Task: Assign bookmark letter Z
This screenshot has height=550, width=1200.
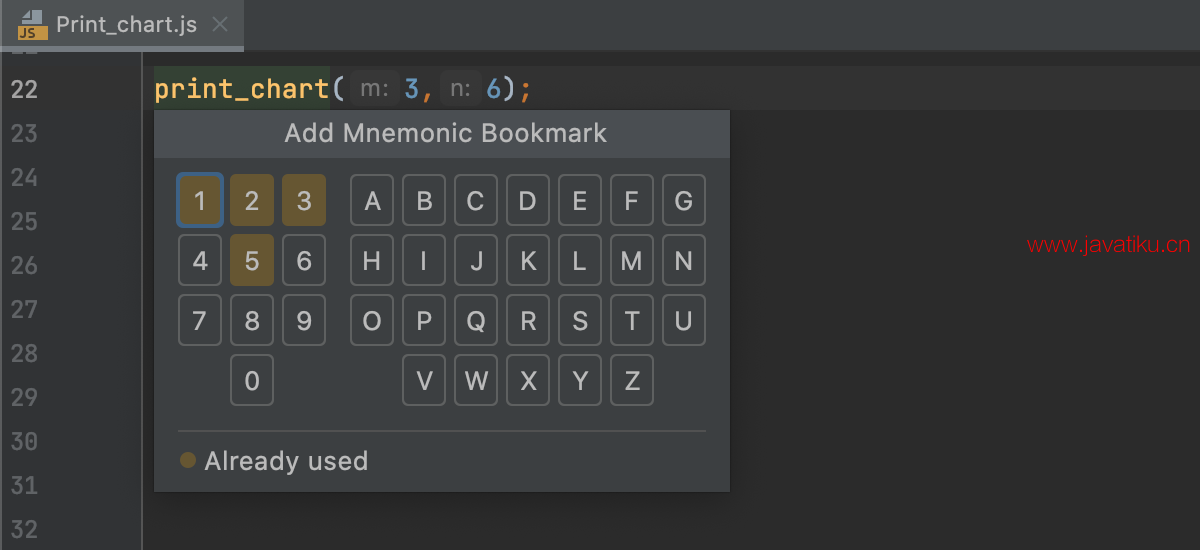Action: [632, 380]
